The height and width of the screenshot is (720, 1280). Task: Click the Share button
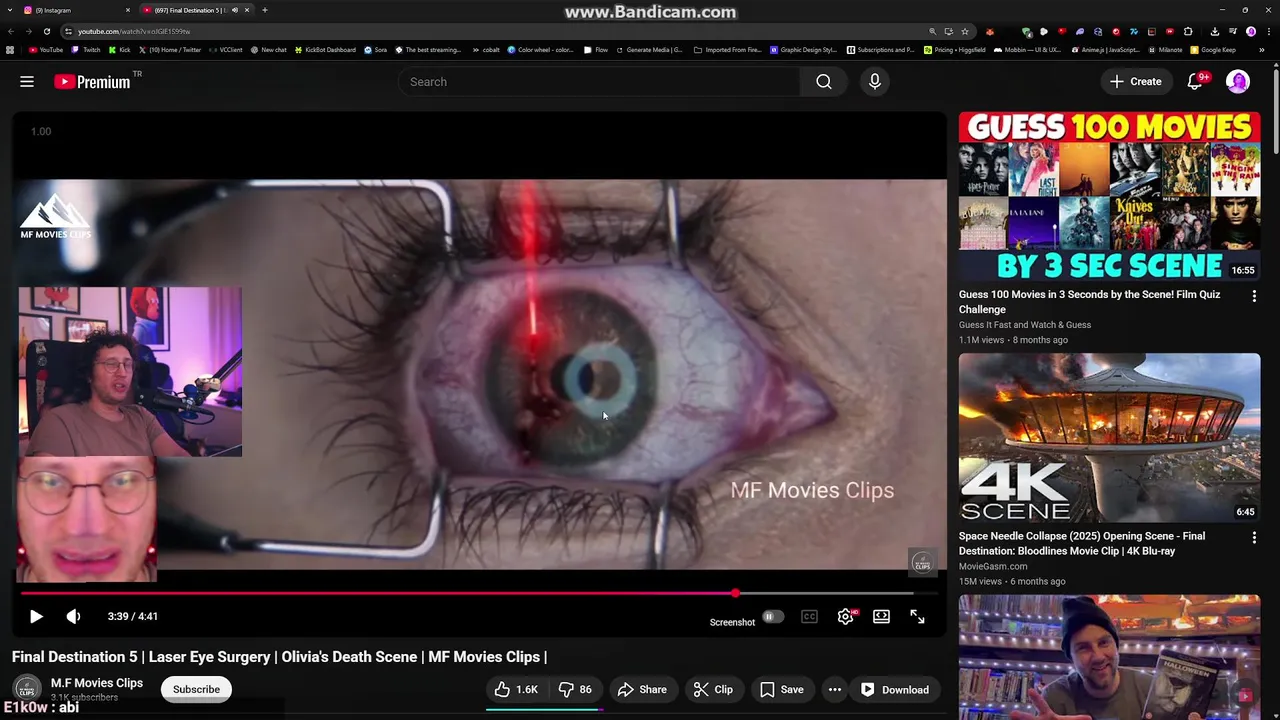[x=642, y=689]
